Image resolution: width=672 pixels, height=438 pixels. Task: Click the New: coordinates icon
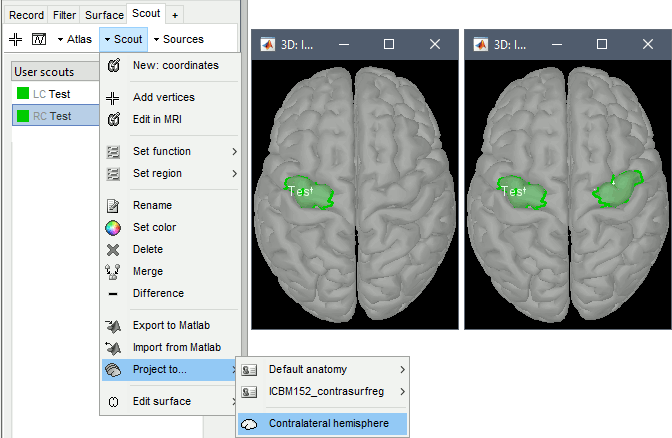pos(113,65)
